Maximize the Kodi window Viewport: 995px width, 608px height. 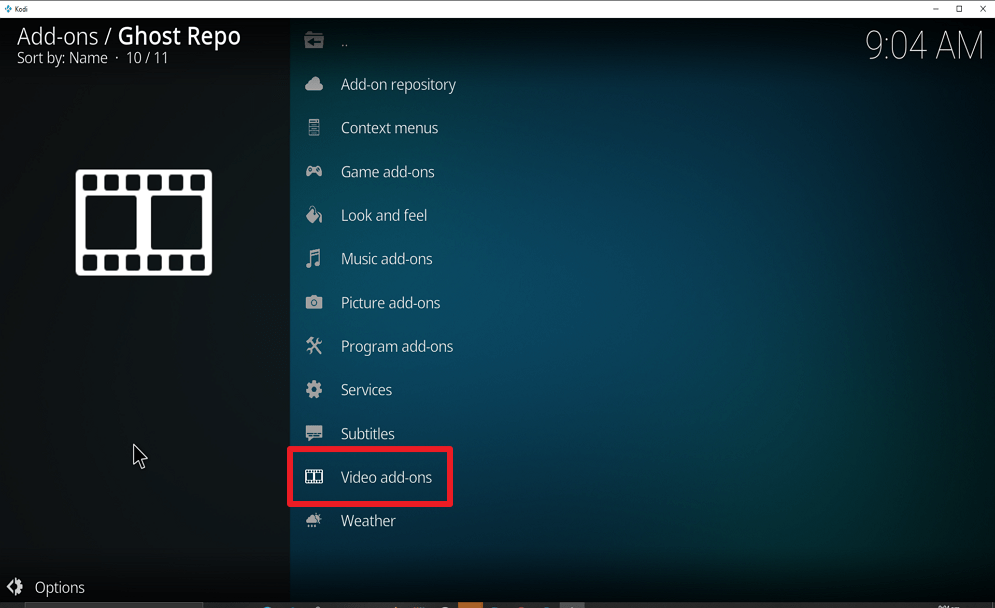[x=959, y=9]
